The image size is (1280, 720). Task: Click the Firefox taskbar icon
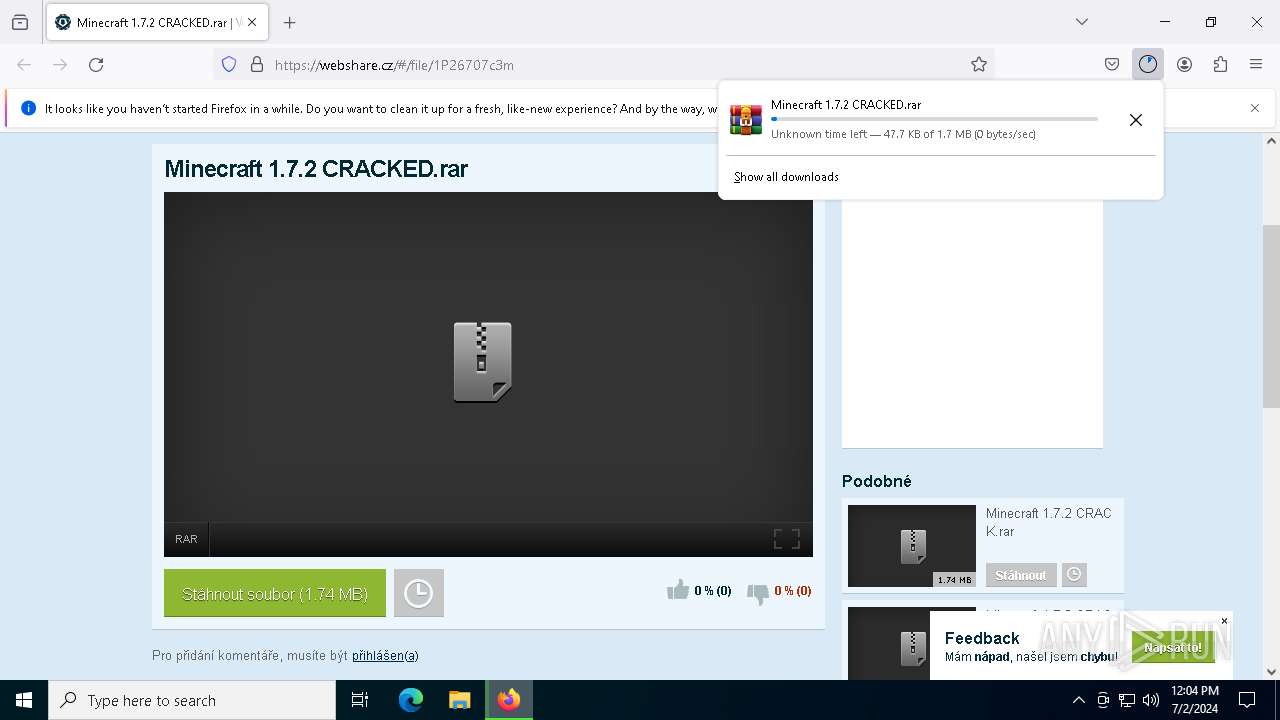coord(509,700)
